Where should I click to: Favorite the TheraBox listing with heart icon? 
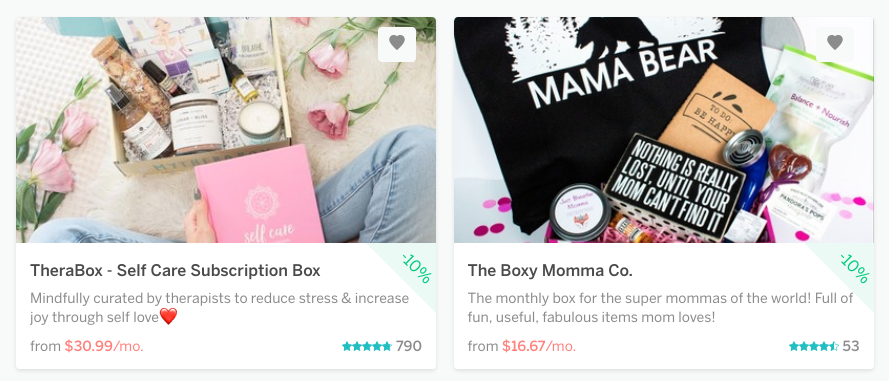397,44
